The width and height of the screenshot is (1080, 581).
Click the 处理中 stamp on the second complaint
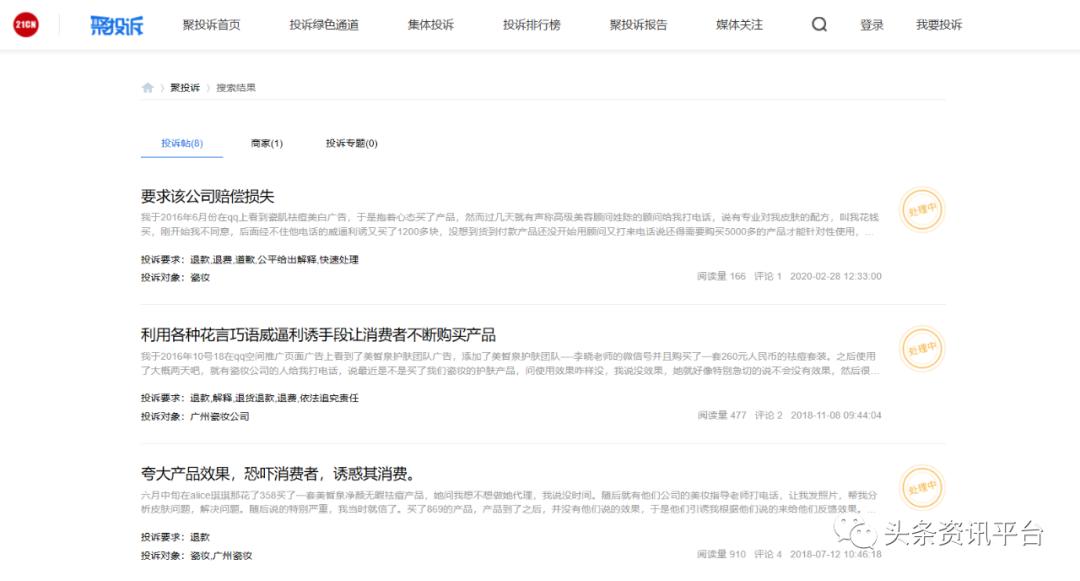921,350
